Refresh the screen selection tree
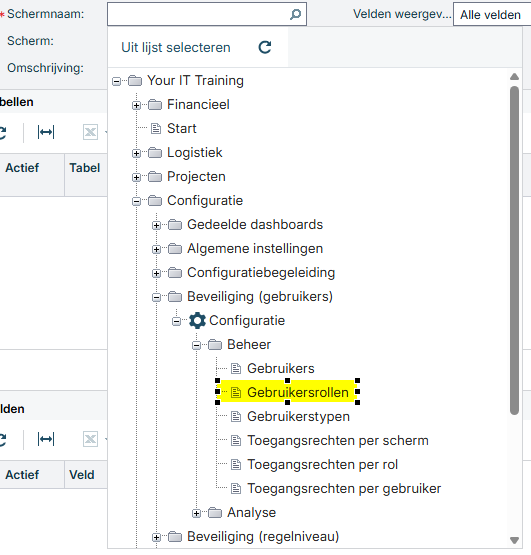 pyautogui.click(x=265, y=47)
